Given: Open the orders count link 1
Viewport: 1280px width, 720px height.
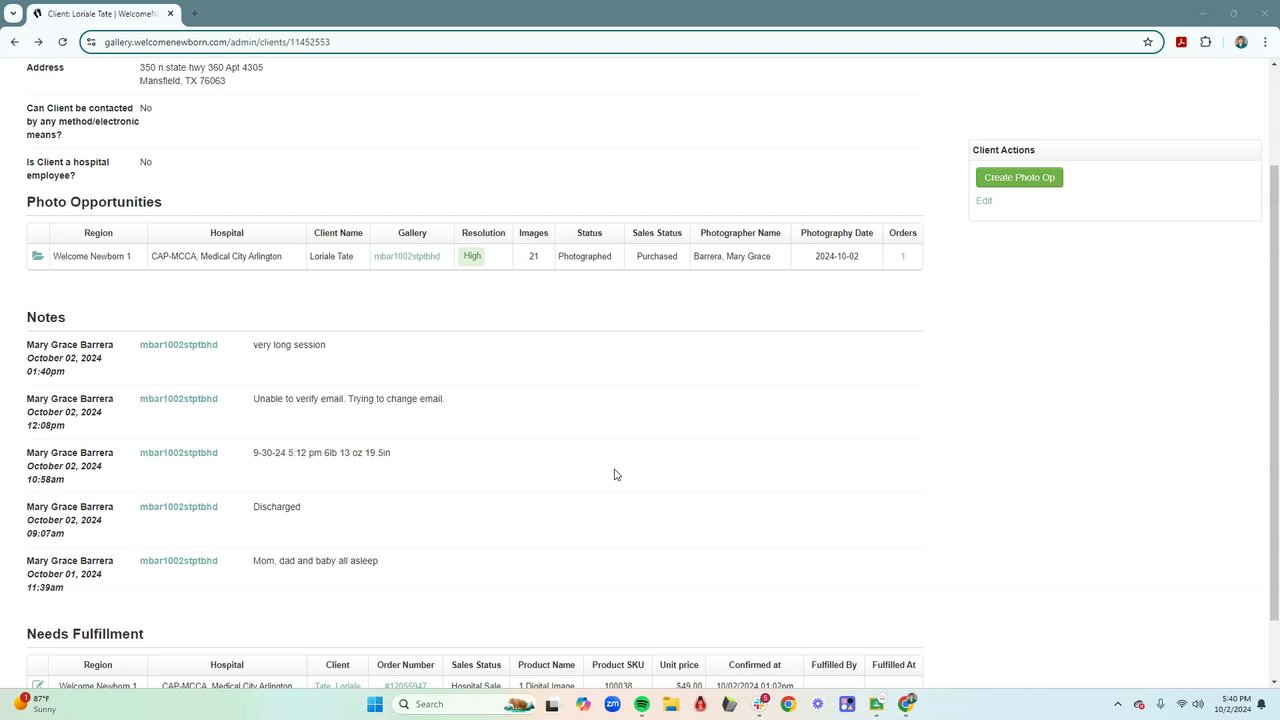Looking at the screenshot, I should (x=903, y=256).
